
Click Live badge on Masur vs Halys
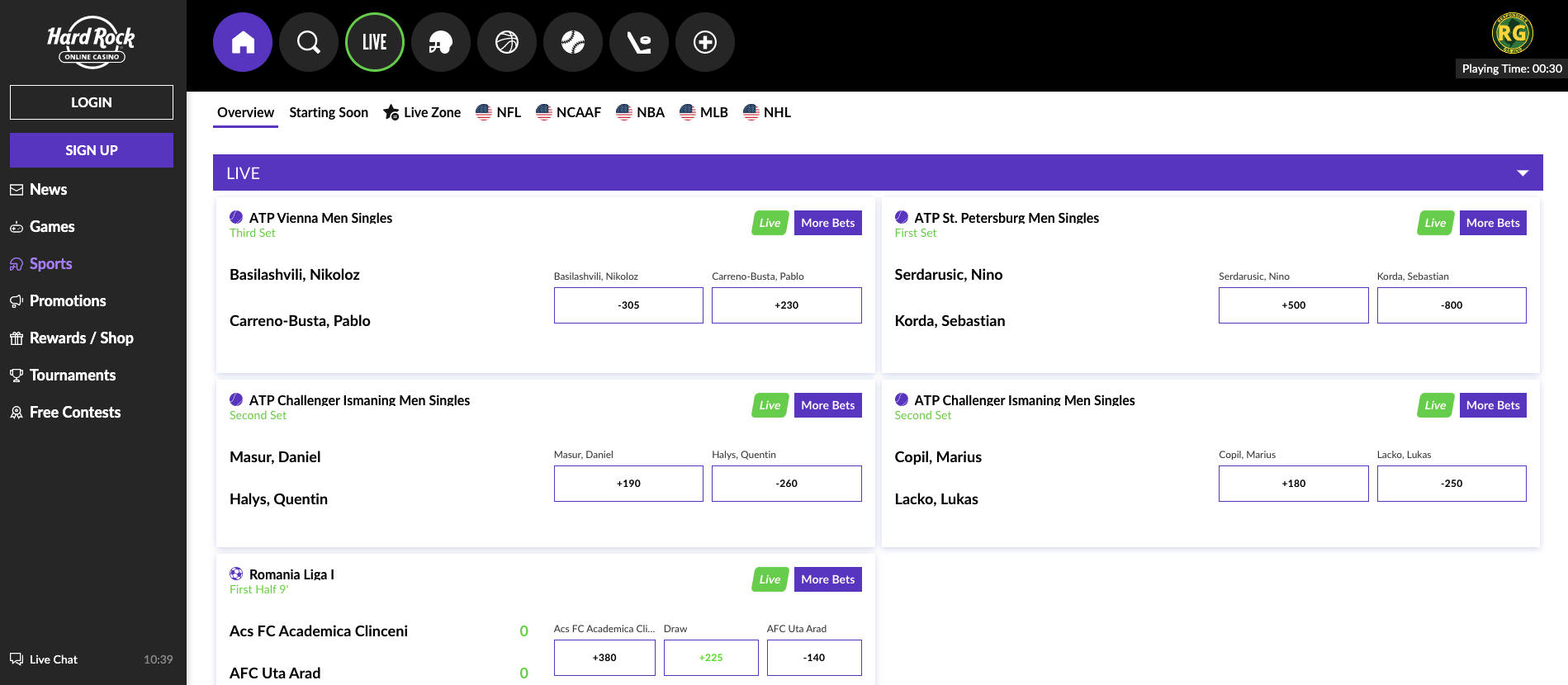pos(770,405)
